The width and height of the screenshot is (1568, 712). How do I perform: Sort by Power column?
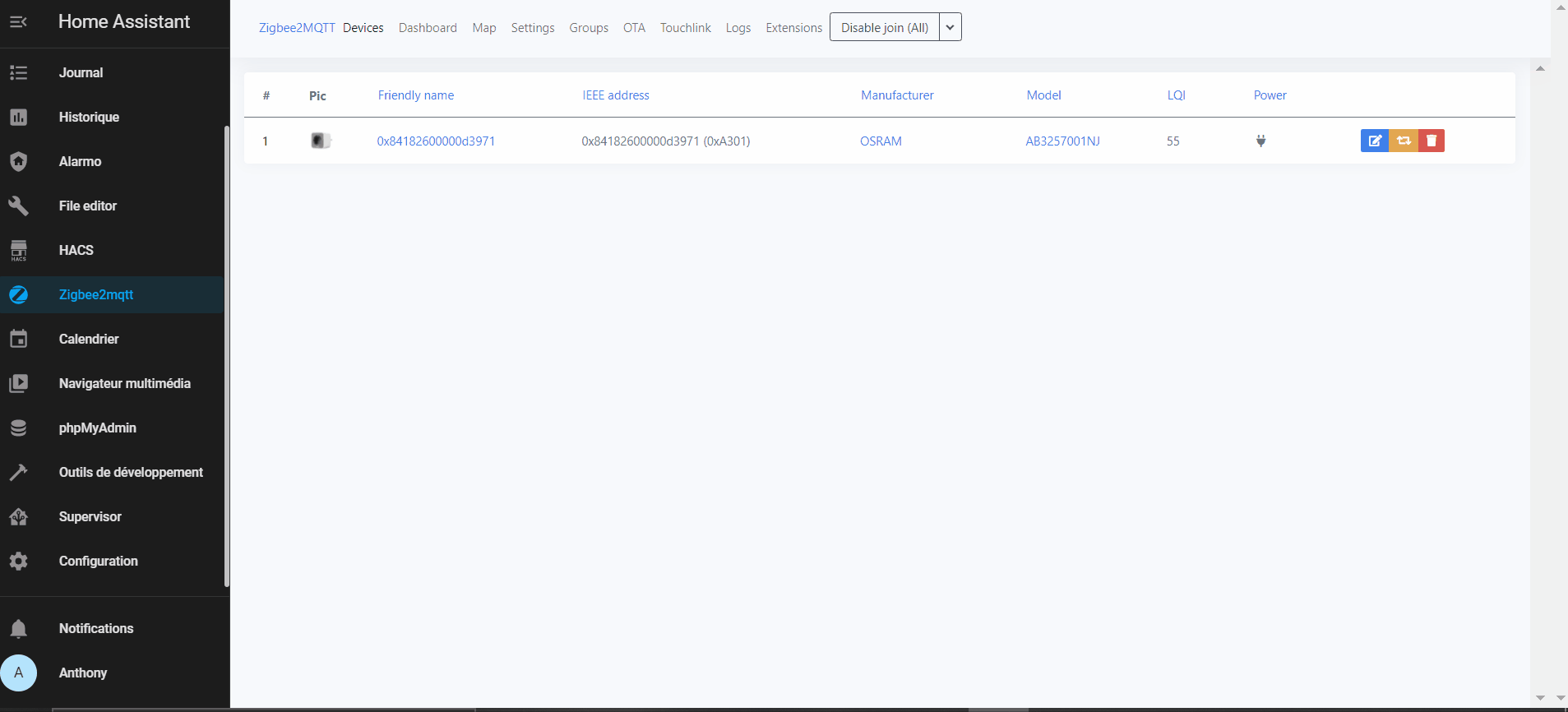tap(1270, 95)
